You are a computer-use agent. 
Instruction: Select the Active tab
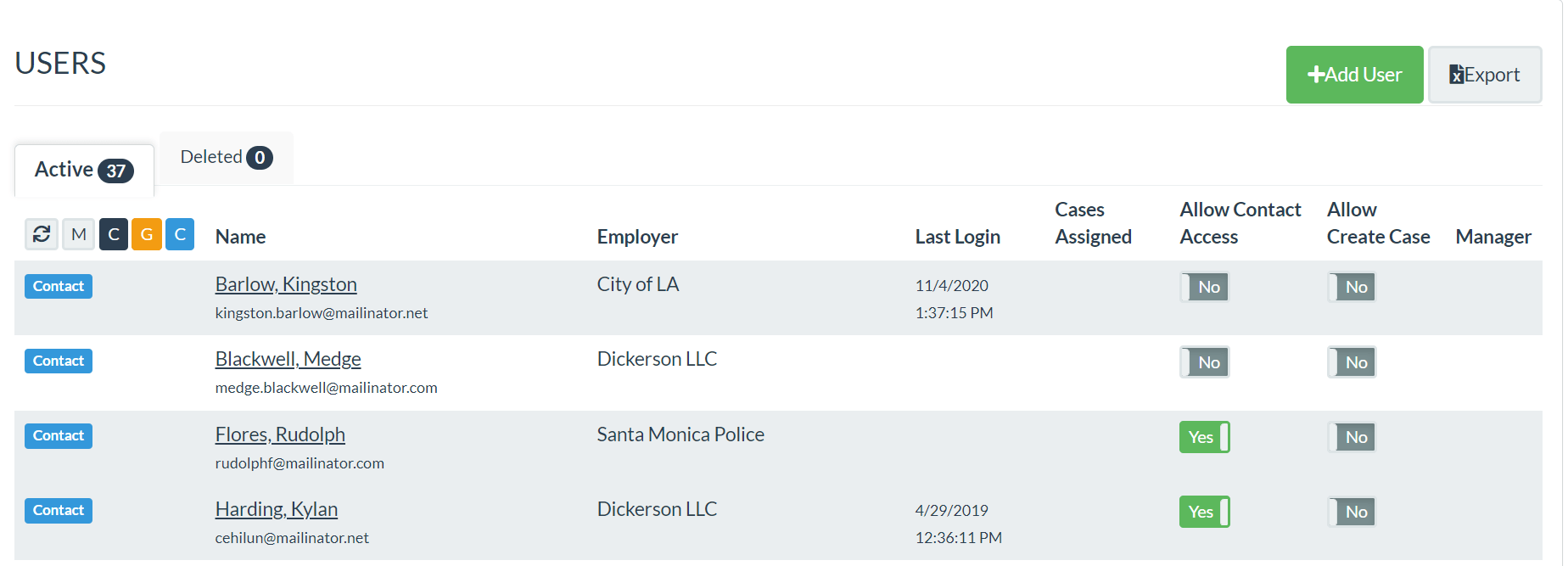click(82, 170)
